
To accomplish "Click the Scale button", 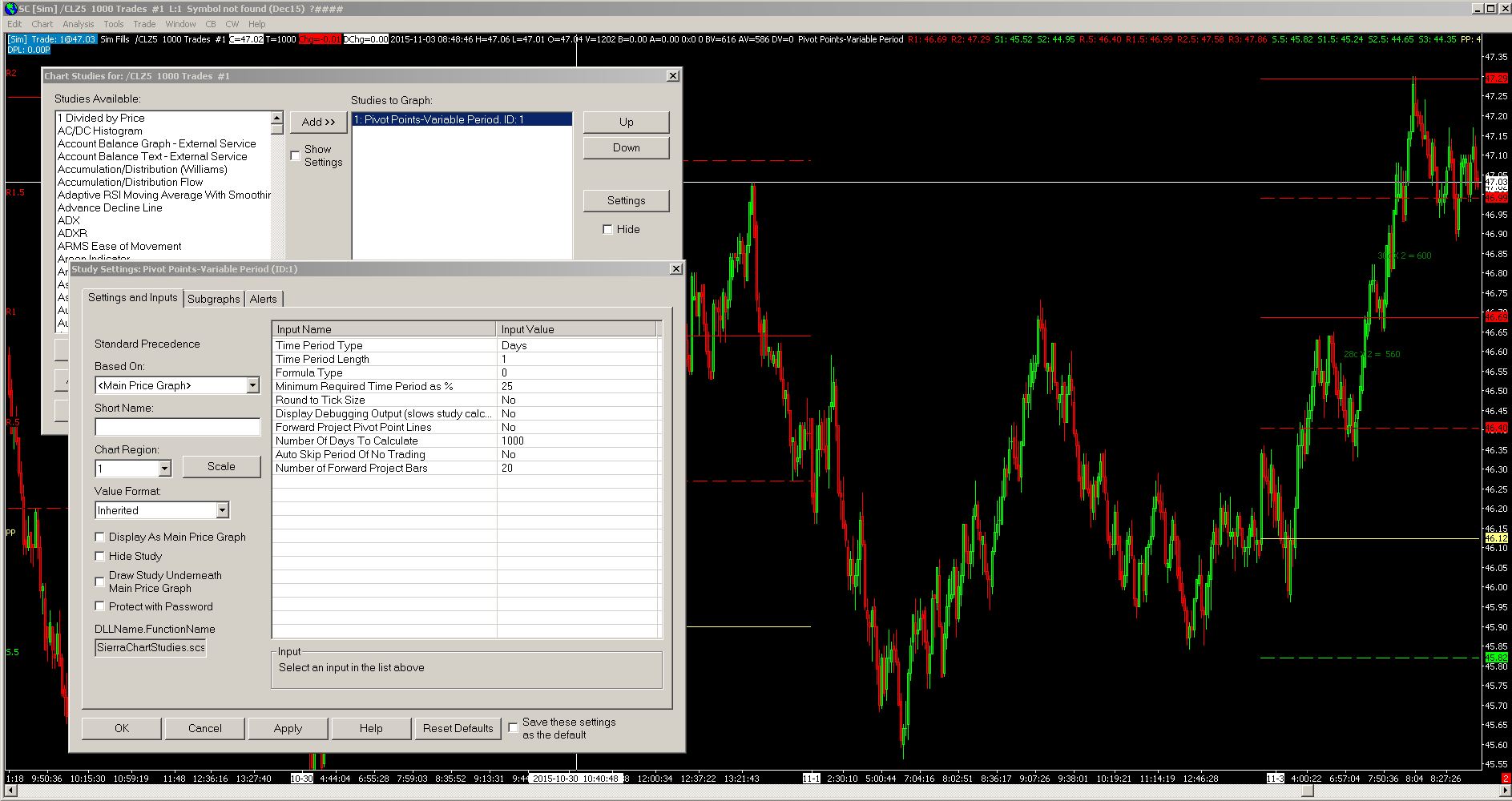I will (x=222, y=466).
